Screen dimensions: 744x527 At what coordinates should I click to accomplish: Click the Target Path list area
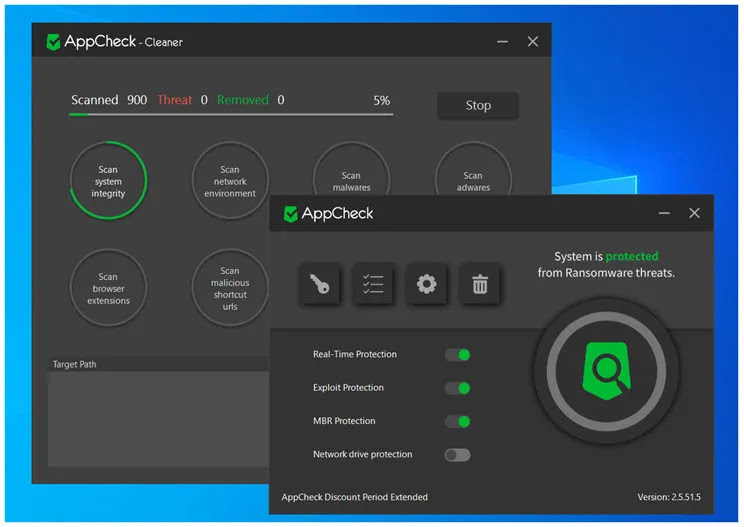pos(158,419)
